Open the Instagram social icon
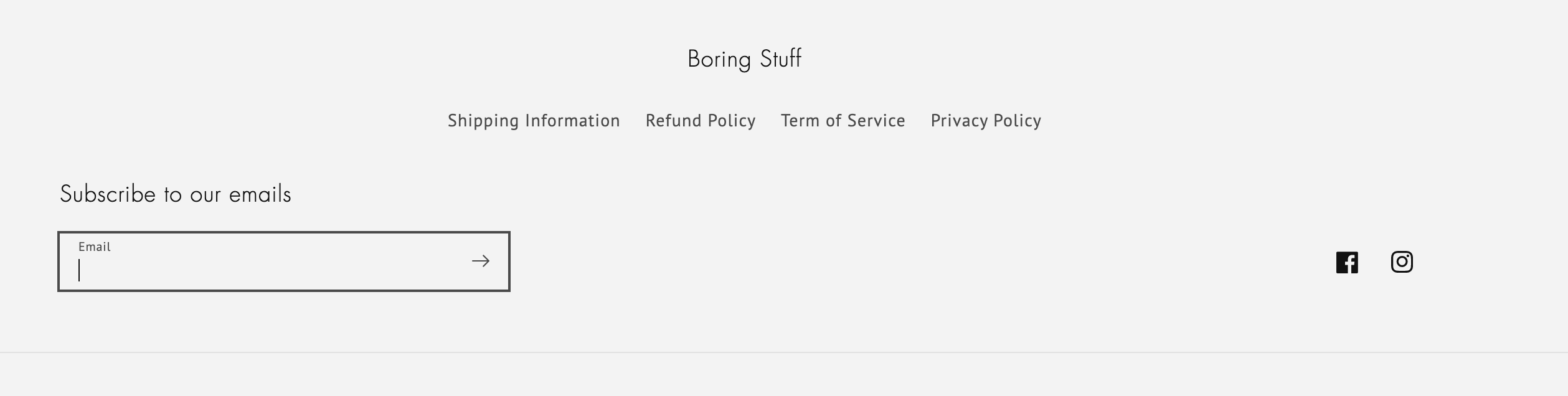 1402,262
